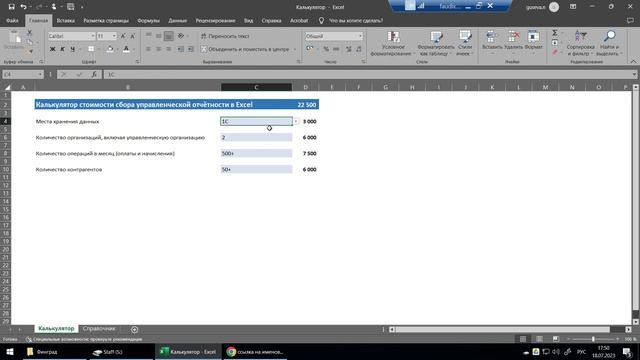Select total cell showing 22 500
This screenshot has width=640, height=360.
coord(306,105)
